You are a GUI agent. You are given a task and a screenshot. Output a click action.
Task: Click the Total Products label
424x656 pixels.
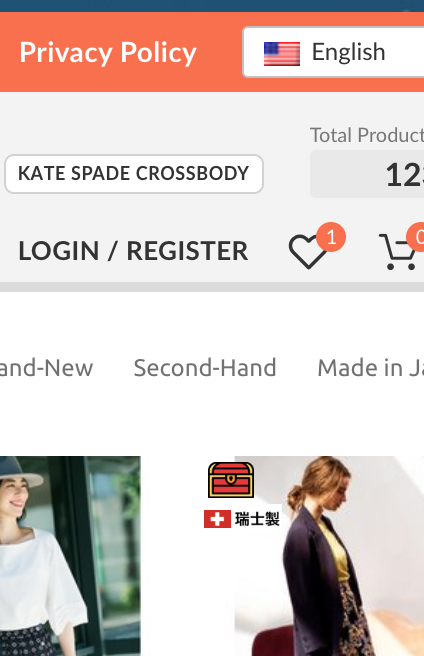[x=367, y=135]
